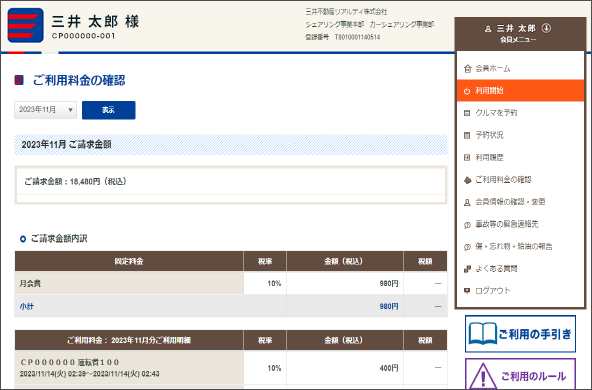
Task: Click the warning triangle icon on ご利用のルール
Action: 483,376
